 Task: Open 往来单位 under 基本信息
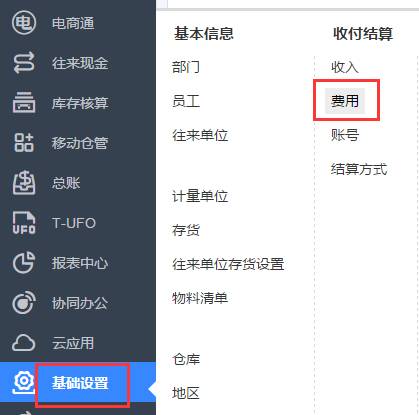tap(200, 135)
